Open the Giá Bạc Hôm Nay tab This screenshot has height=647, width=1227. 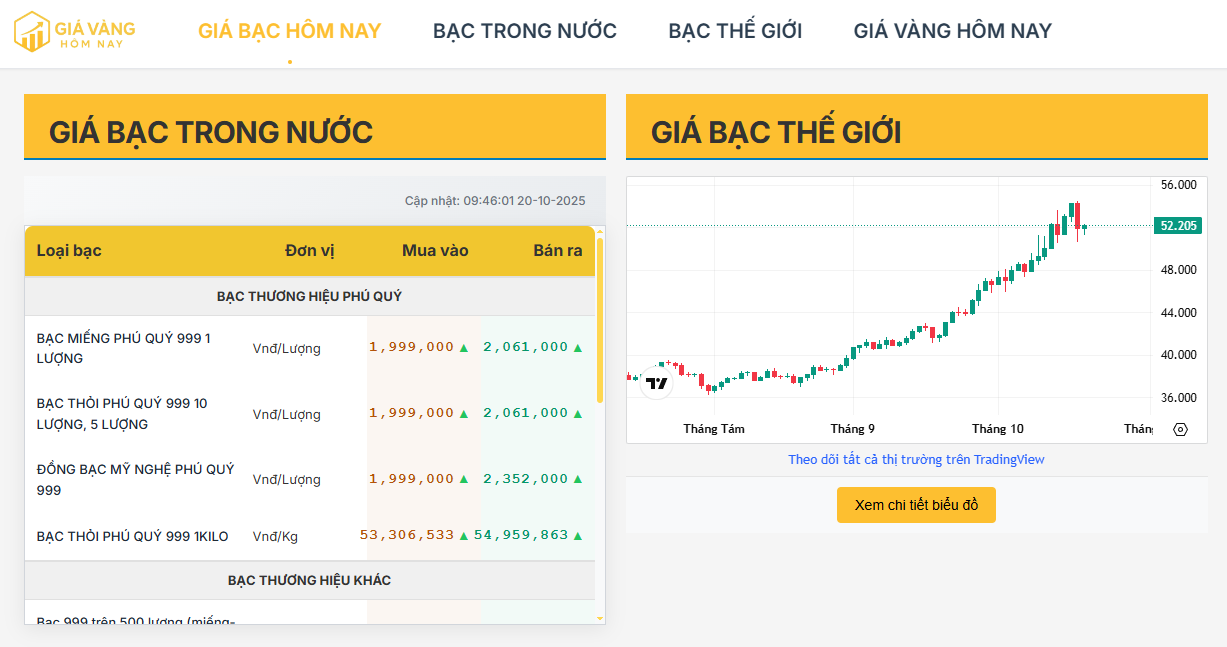289,31
